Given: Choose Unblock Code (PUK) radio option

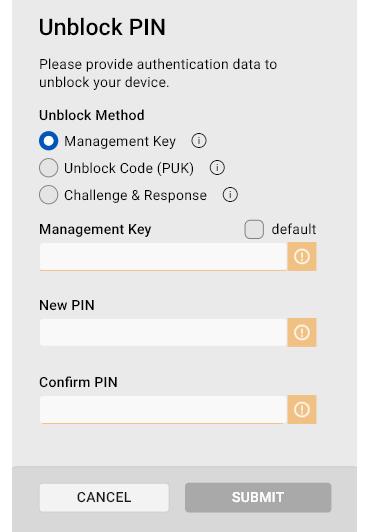Looking at the screenshot, I should (49, 168).
